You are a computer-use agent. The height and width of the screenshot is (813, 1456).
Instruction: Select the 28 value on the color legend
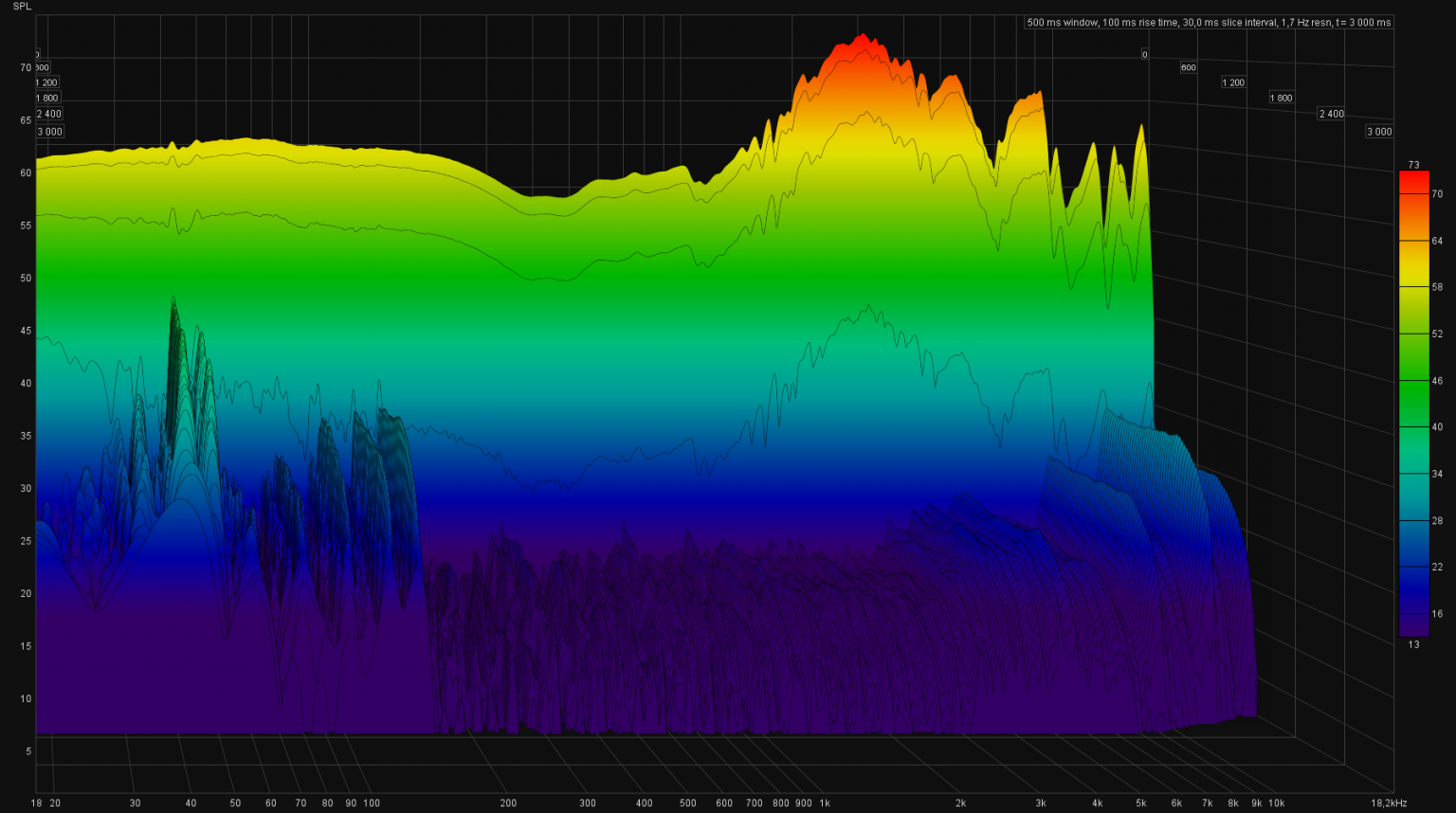tap(1437, 520)
